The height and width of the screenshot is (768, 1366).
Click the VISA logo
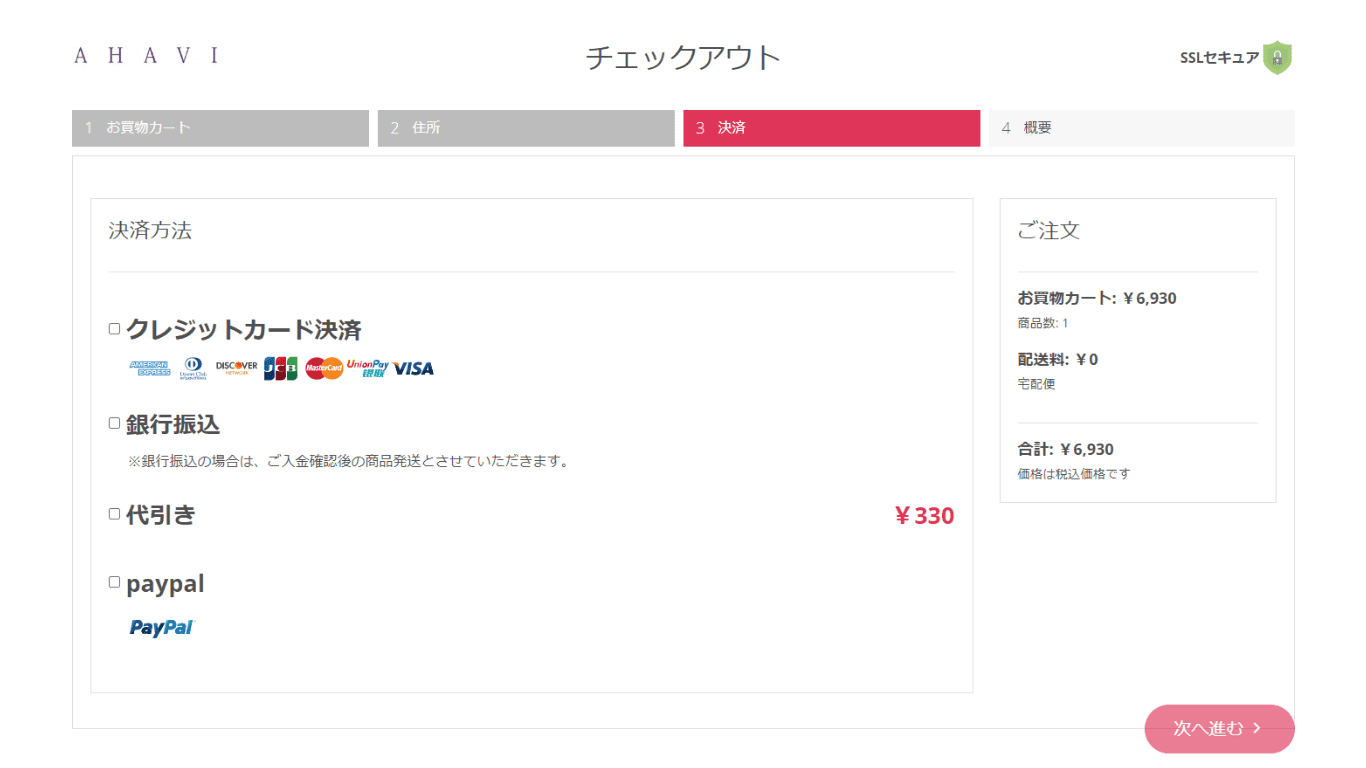point(413,368)
